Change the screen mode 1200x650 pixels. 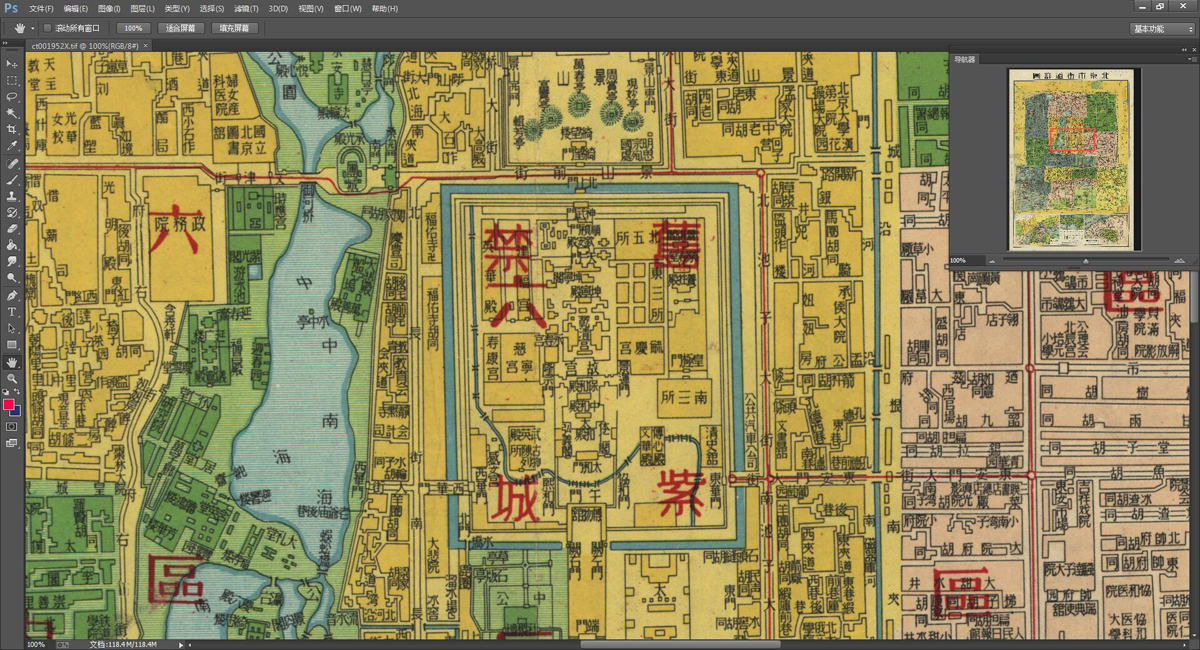12,443
